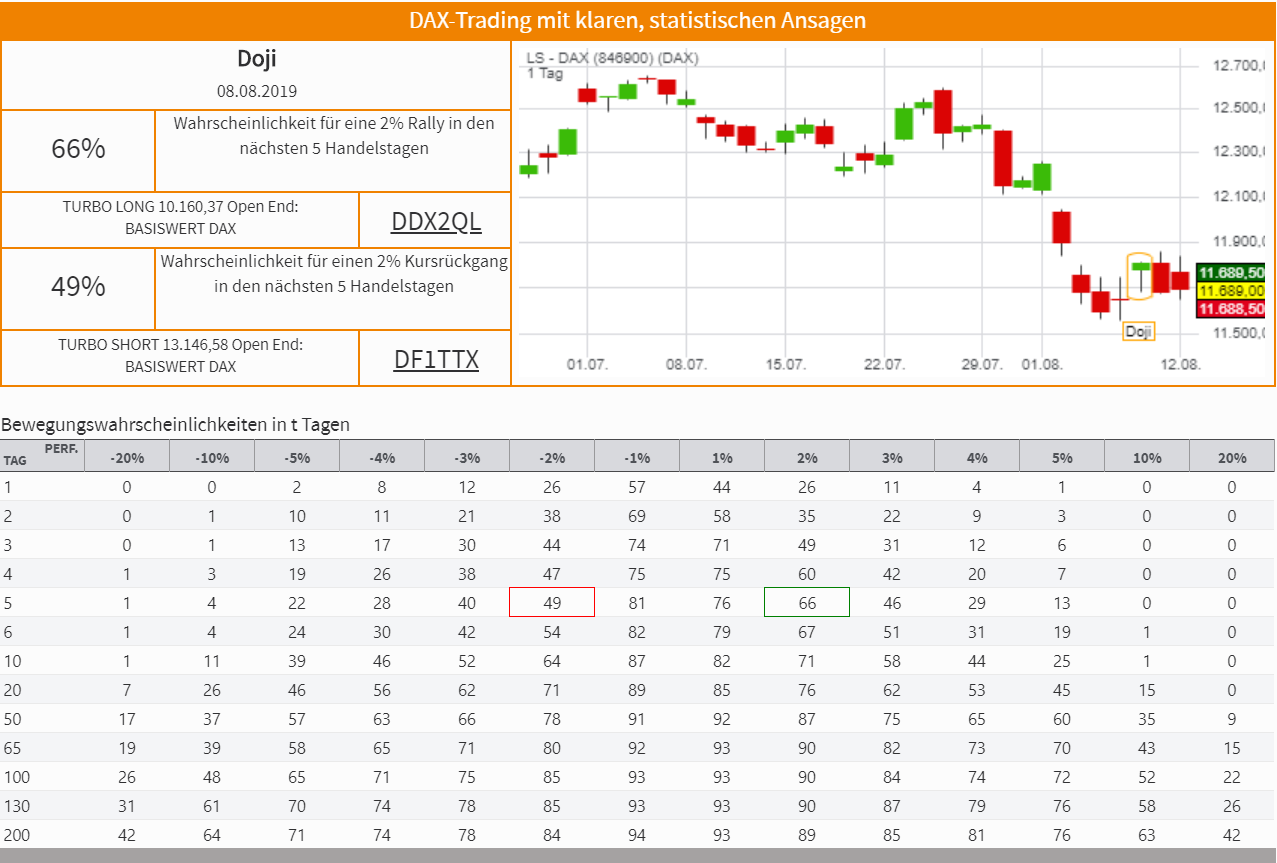Click the TURBO LONG 10.160,37 label
The image size is (1277, 863).
pyautogui.click(x=180, y=217)
